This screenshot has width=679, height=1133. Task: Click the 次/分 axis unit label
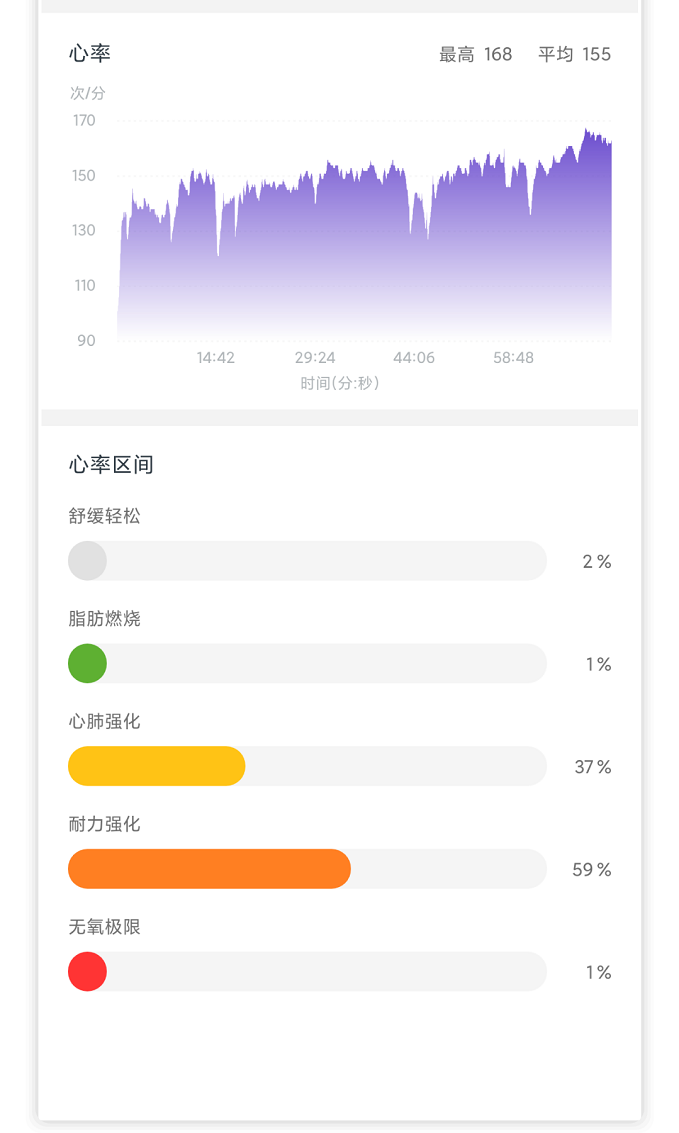pos(86,92)
